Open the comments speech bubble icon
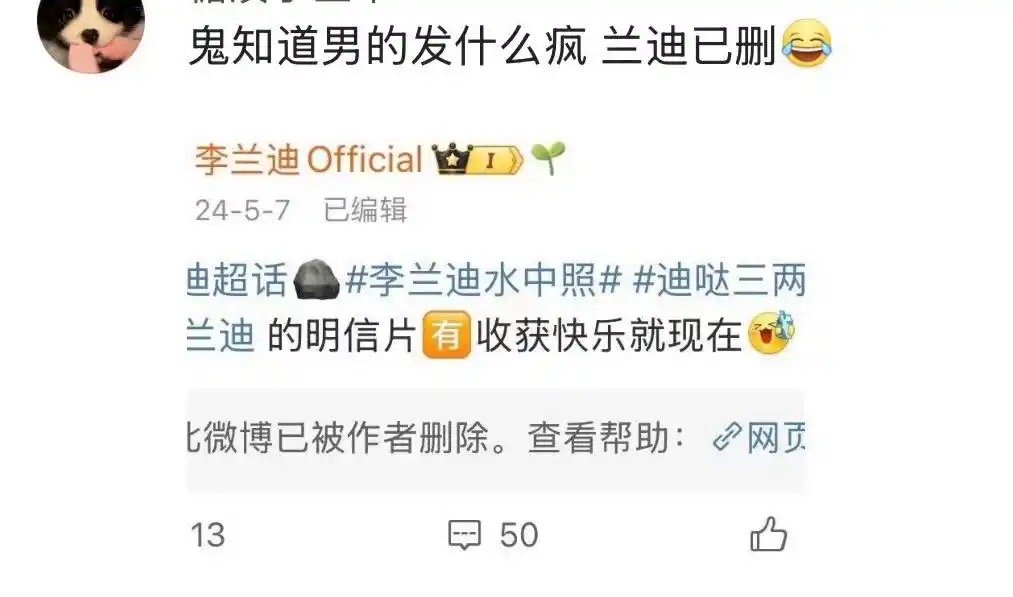Image resolution: width=1013 pixels, height=597 pixels. [465, 535]
